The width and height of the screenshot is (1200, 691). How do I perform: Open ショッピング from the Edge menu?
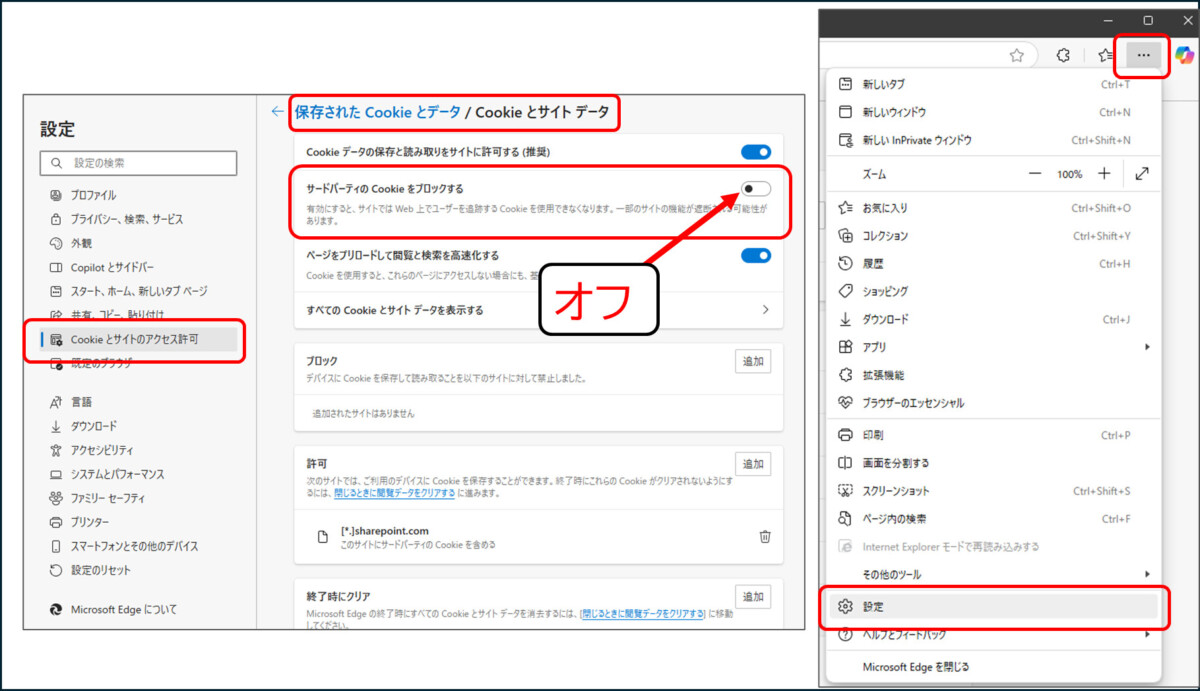coord(994,291)
